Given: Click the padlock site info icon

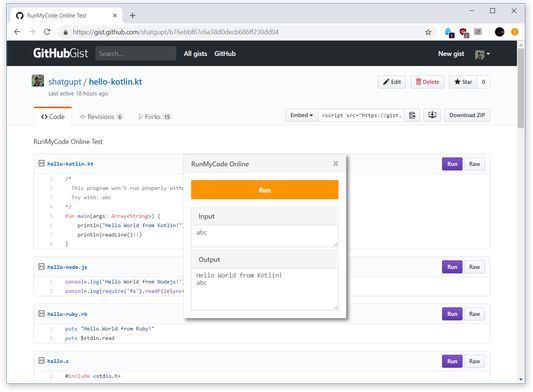Looking at the screenshot, I should click(65, 32).
